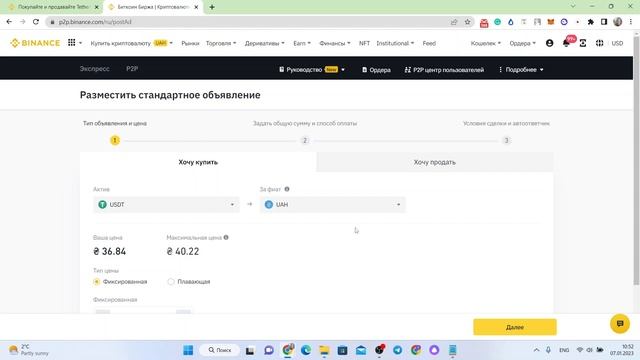Screen dimensions: 640x360
Task: Reload the page with refresh icon
Action: pyautogui.click(x=36, y=22)
